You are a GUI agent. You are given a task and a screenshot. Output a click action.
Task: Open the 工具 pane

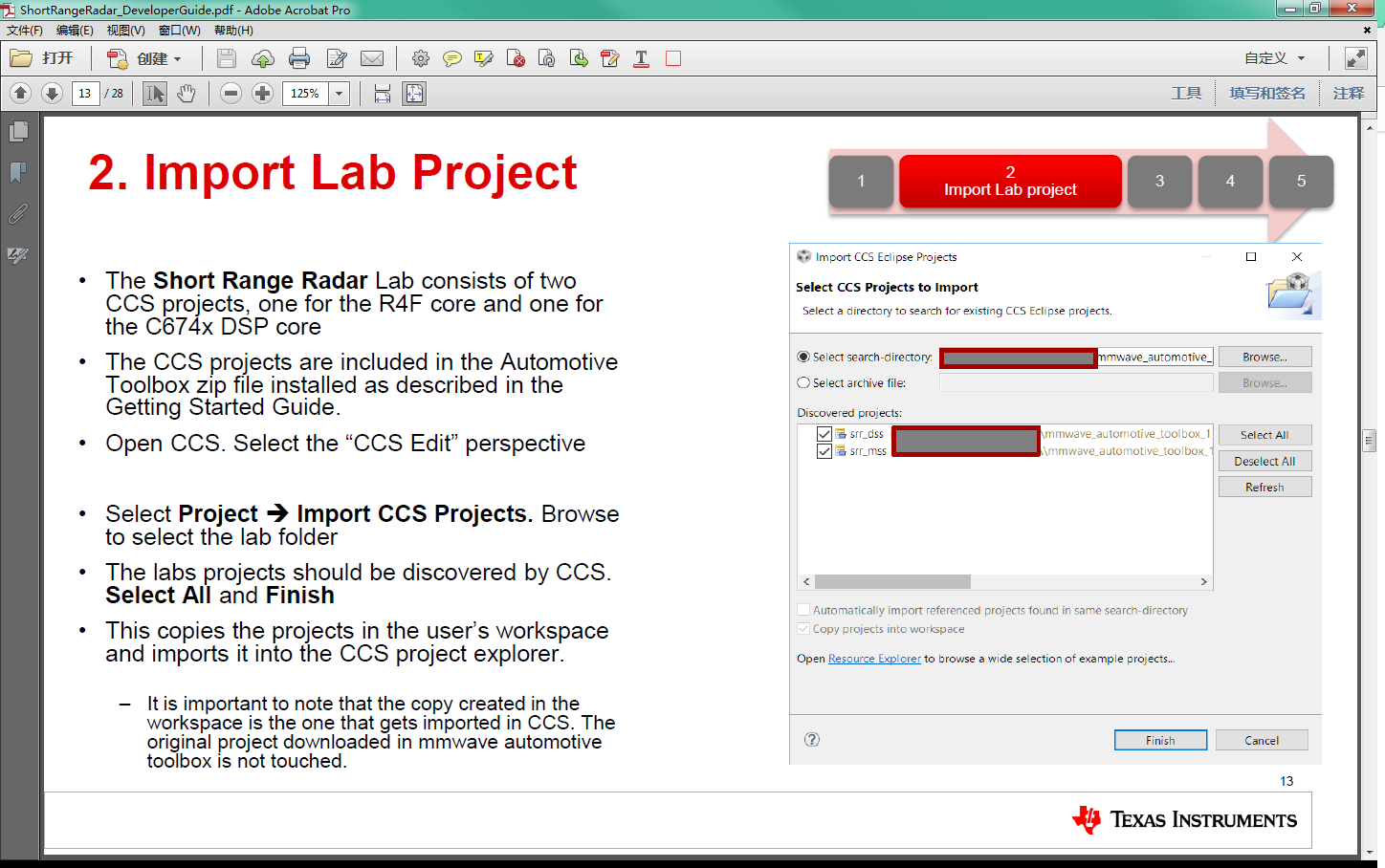coord(1186,94)
